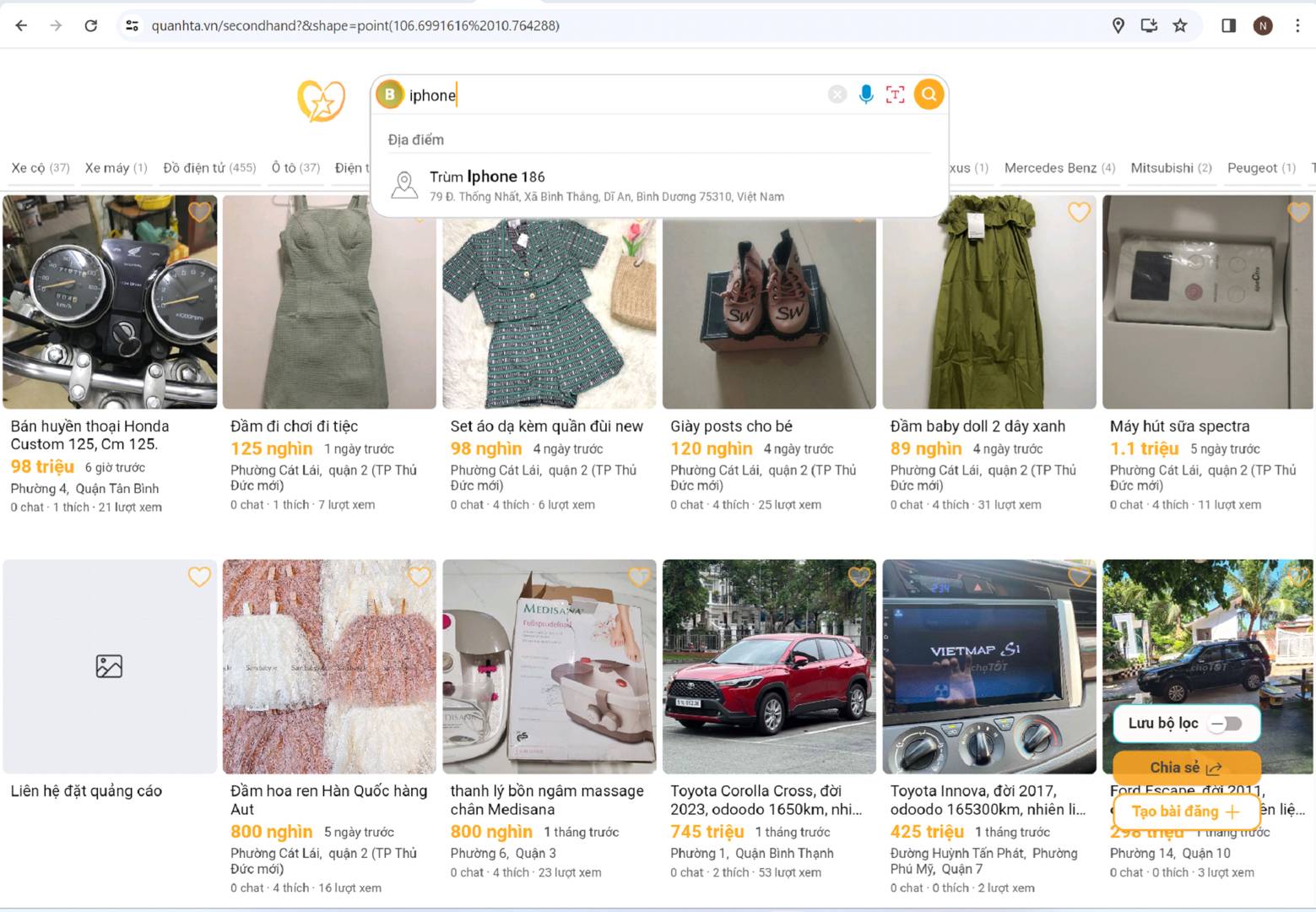Select the Xe cộ (37) category

41,168
